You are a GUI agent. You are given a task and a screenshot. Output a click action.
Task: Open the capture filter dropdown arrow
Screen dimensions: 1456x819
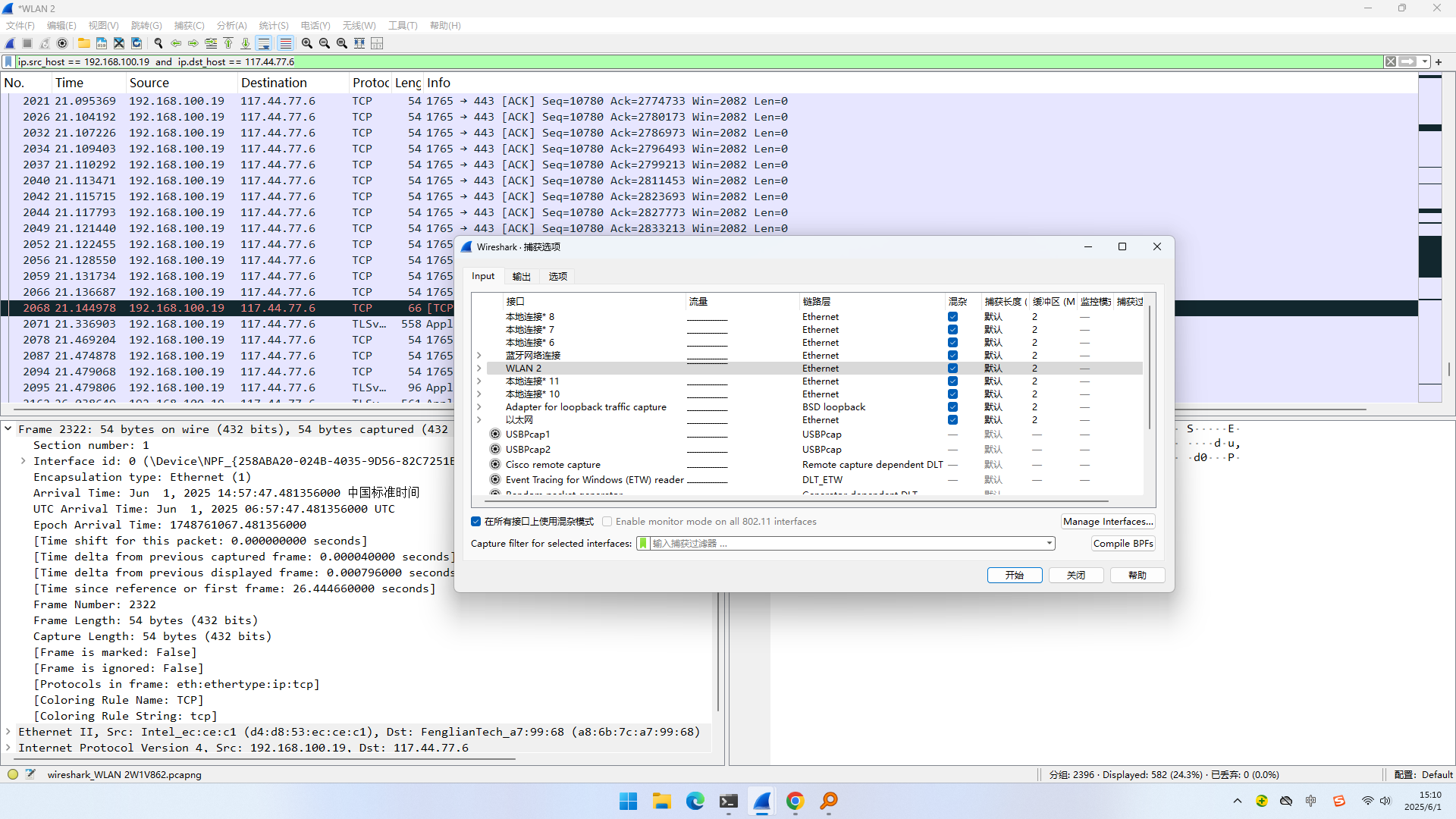click(1049, 544)
